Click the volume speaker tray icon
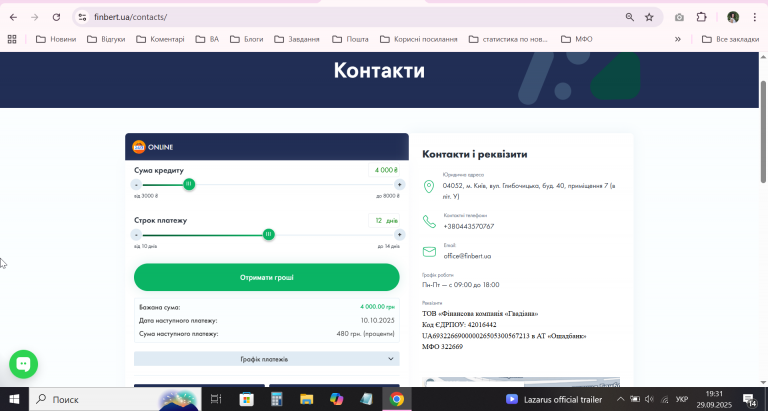This screenshot has width=768, height=411. tap(649, 399)
